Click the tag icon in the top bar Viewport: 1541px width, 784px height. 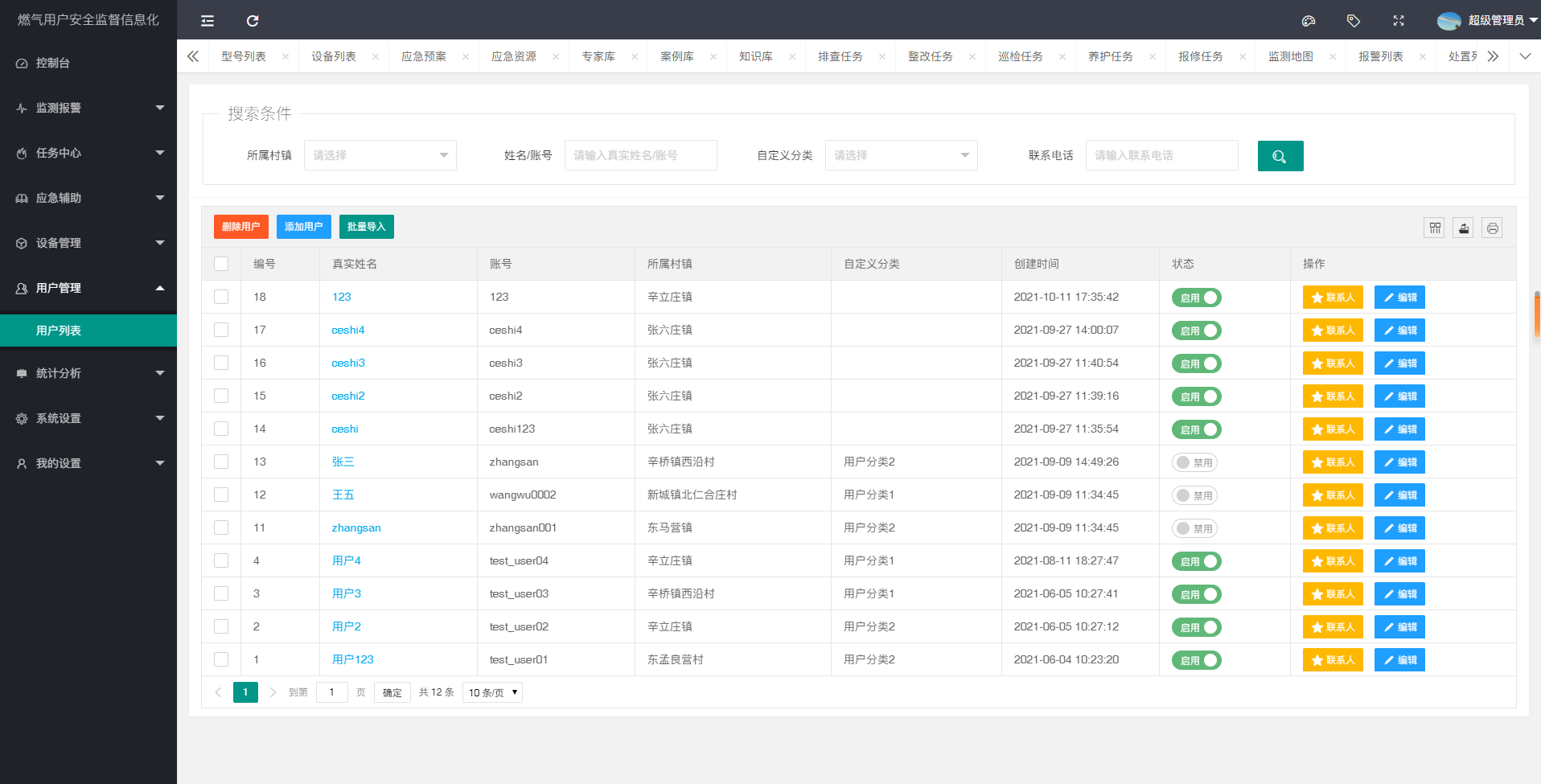click(1354, 20)
